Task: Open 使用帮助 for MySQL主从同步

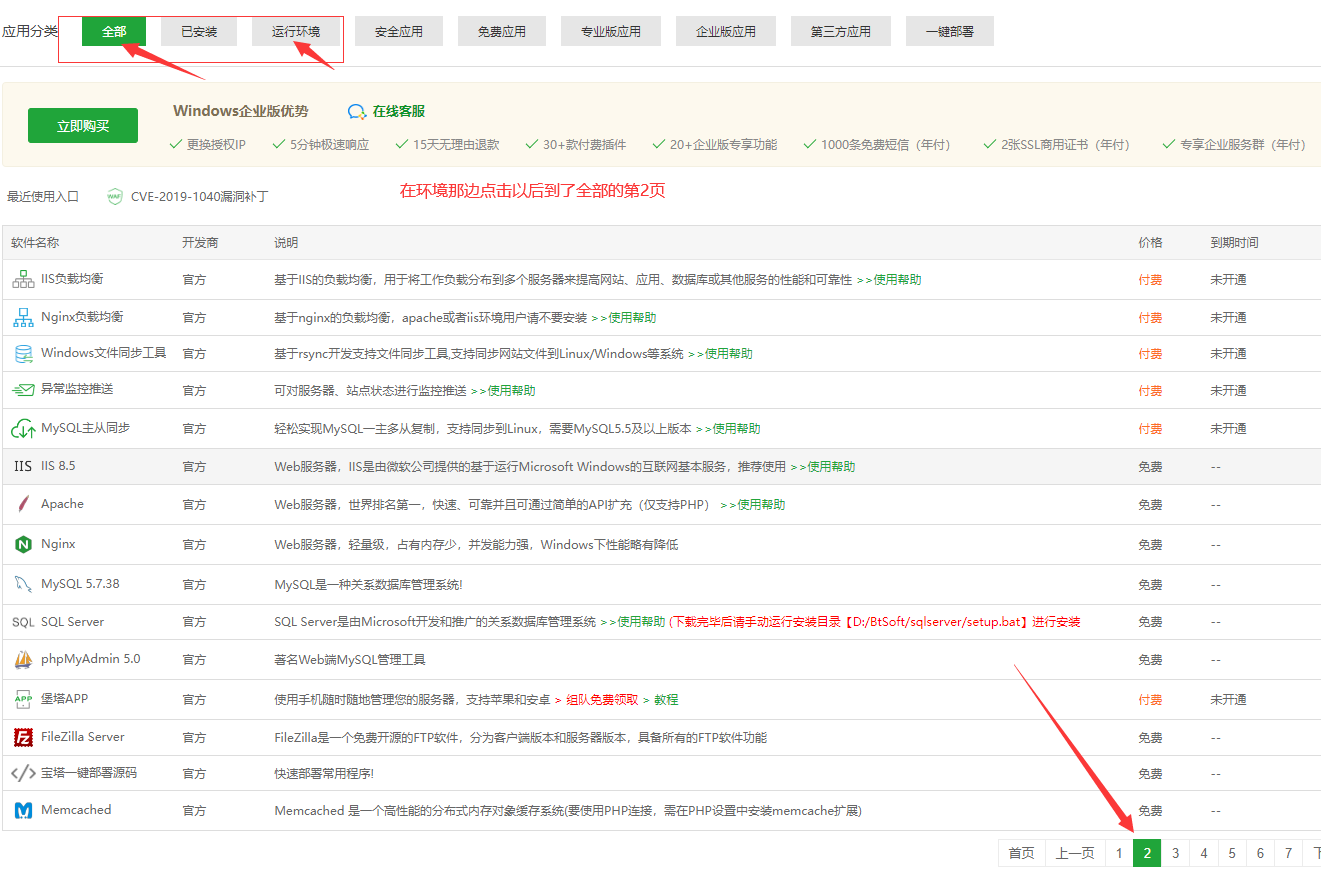Action: pos(728,429)
